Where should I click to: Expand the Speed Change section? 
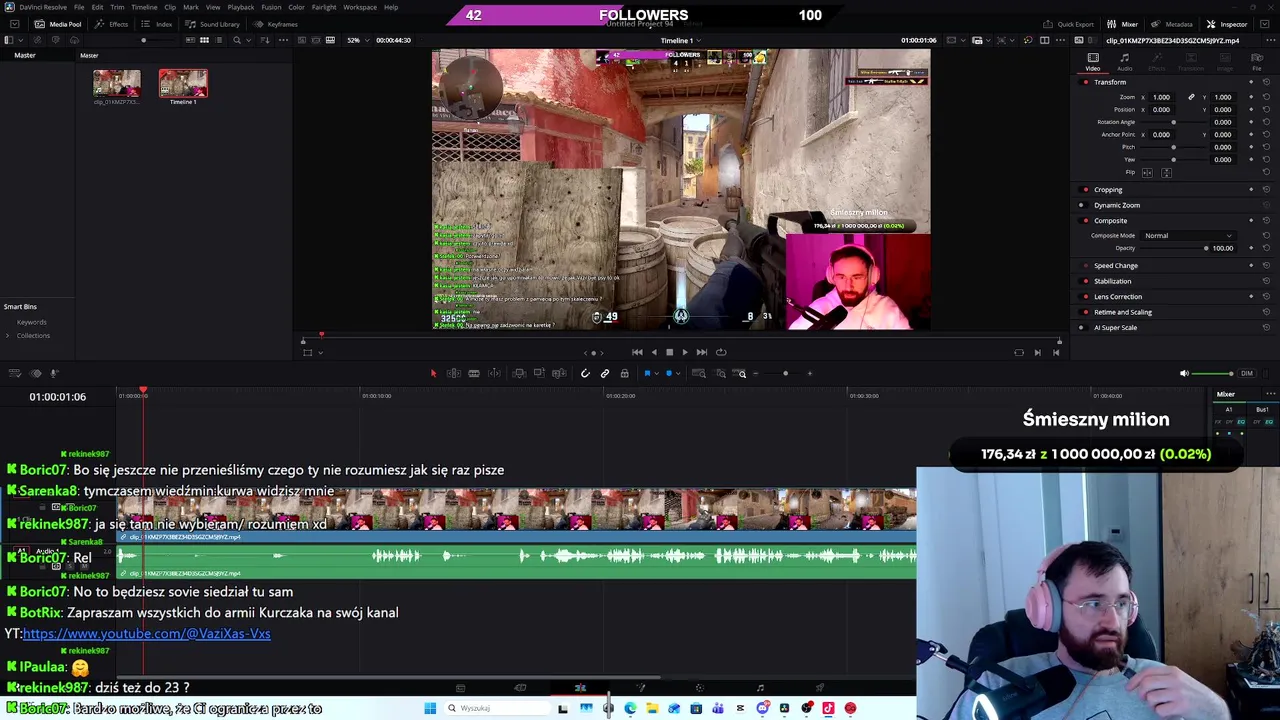pyautogui.click(x=1116, y=266)
